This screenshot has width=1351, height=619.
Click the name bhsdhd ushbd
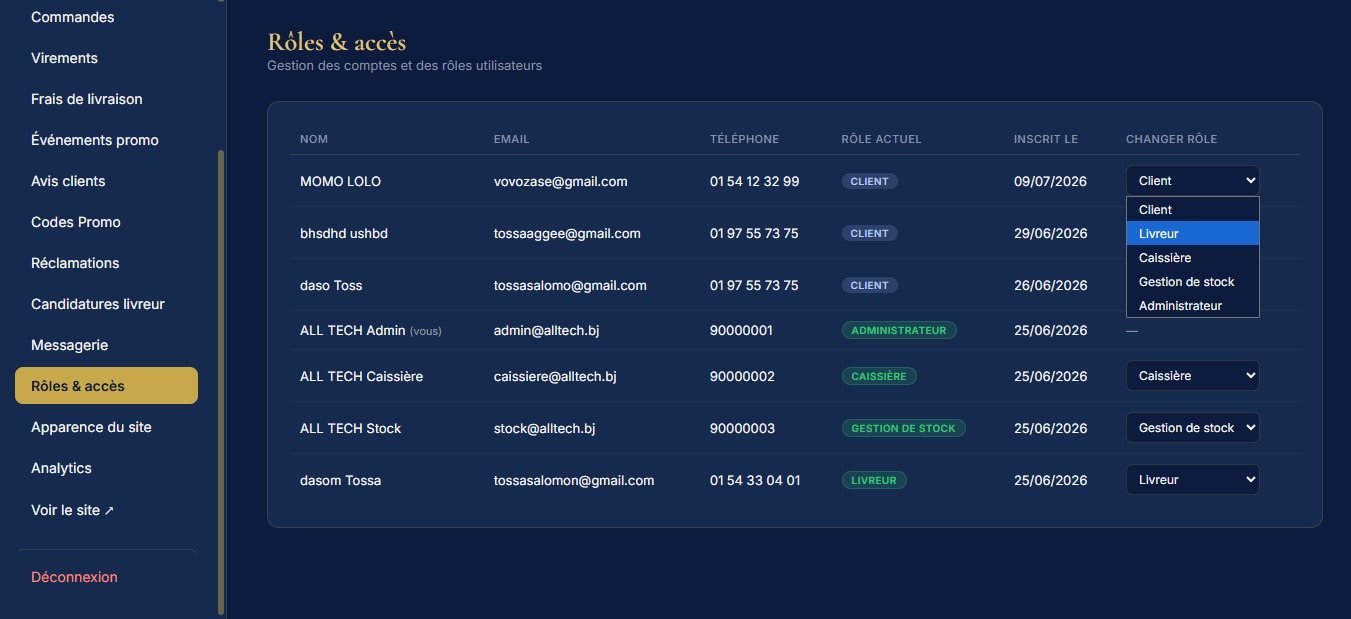pos(344,233)
